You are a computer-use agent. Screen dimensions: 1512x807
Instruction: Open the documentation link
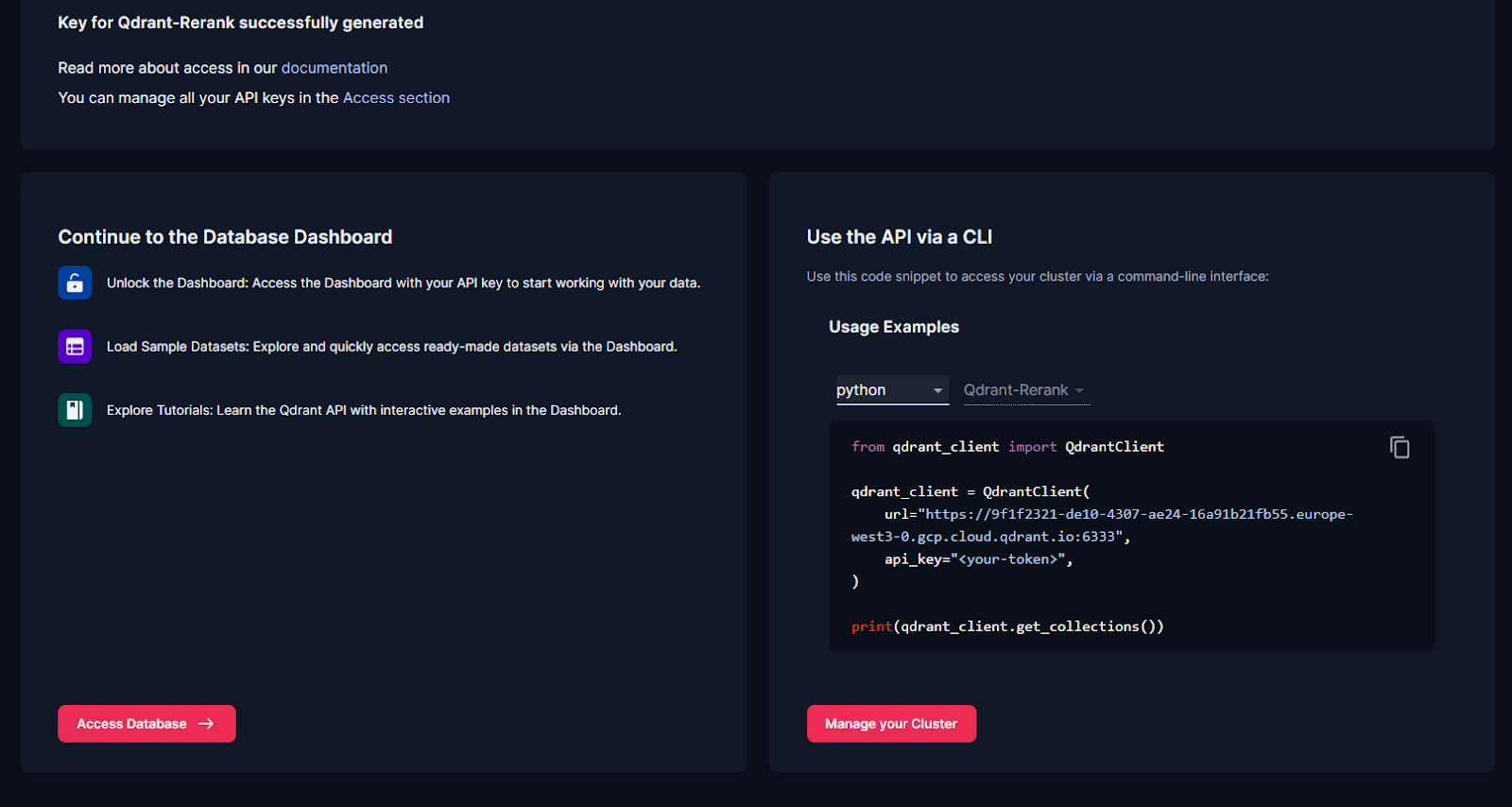tap(334, 68)
